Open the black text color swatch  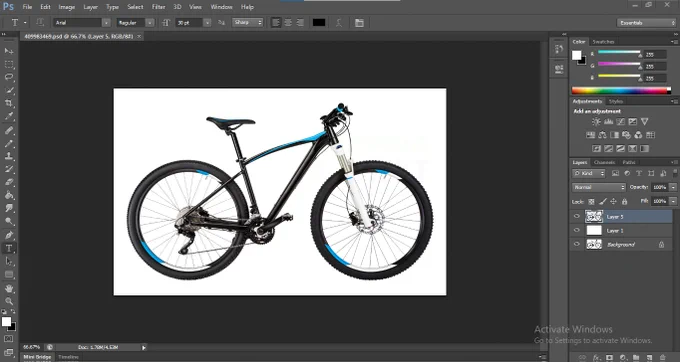(319, 23)
